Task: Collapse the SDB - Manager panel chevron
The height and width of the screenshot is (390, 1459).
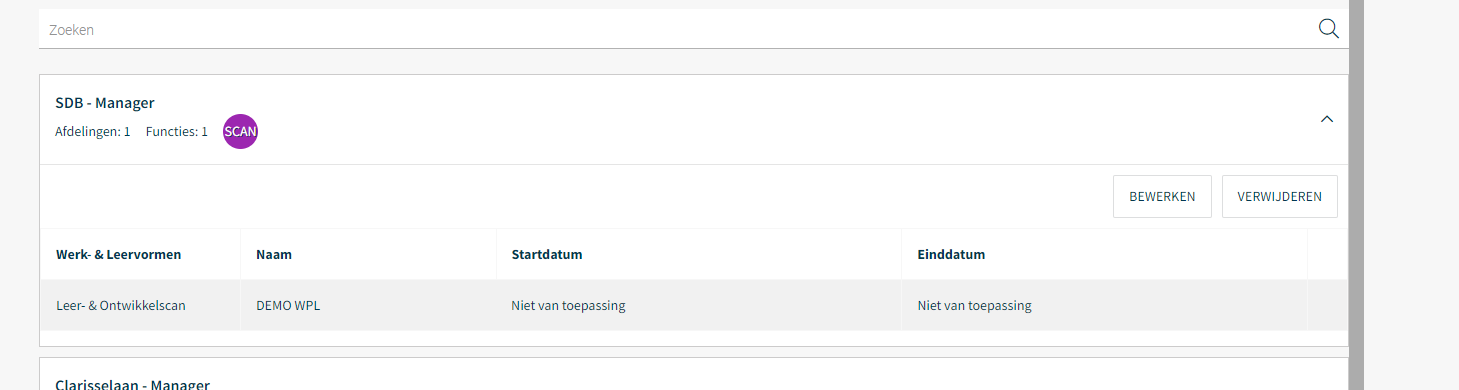Action: tap(1327, 119)
